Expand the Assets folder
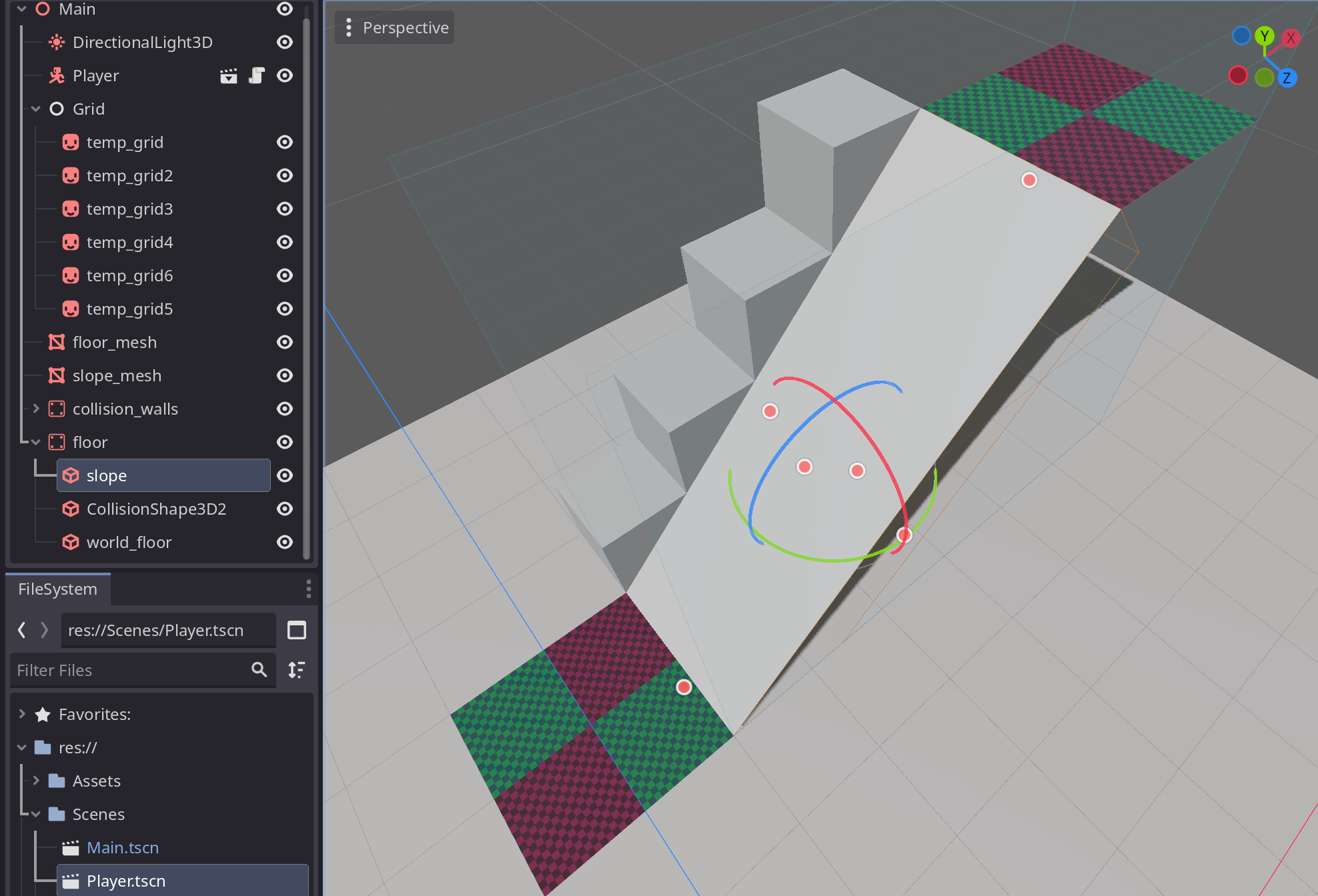Image resolution: width=1318 pixels, height=896 pixels. tap(36, 781)
